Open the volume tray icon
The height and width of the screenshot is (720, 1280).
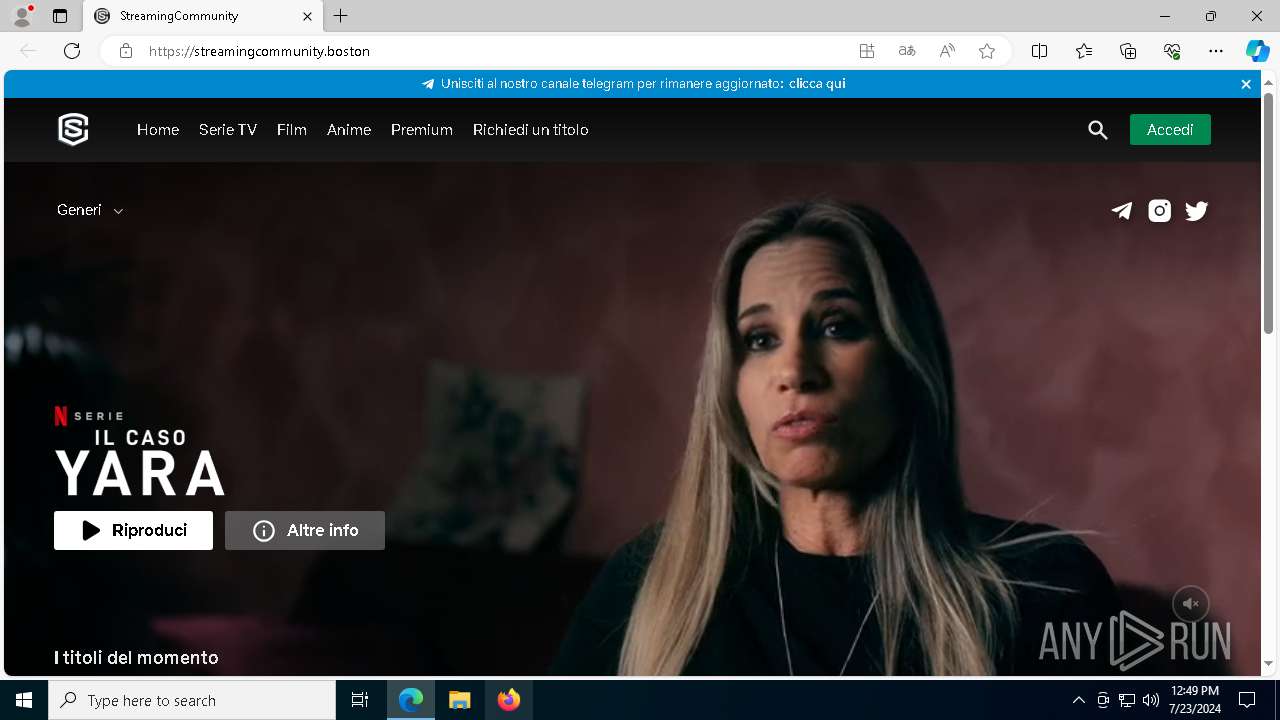(x=1151, y=700)
